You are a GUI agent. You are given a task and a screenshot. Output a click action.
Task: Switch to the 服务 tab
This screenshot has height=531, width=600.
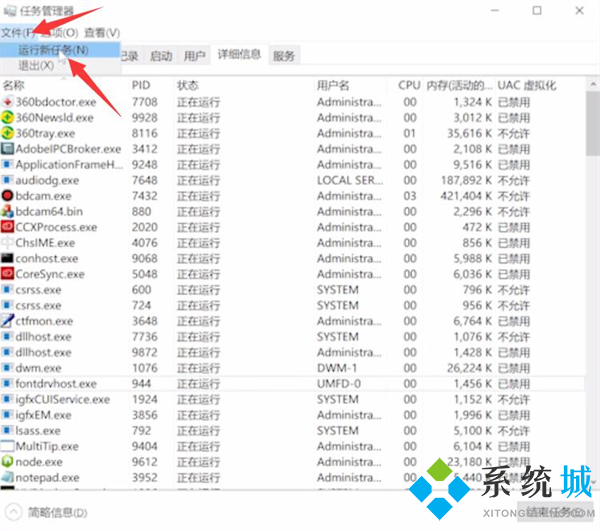click(284, 56)
